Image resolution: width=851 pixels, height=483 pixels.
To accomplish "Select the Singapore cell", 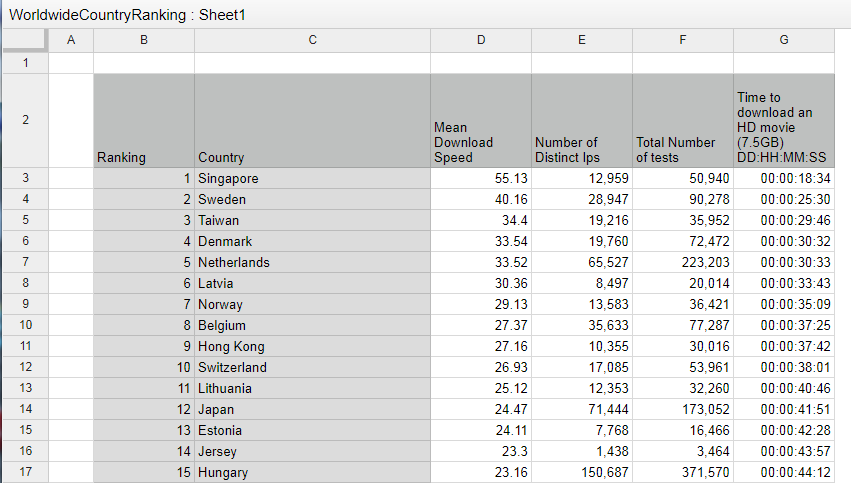I will point(313,178).
